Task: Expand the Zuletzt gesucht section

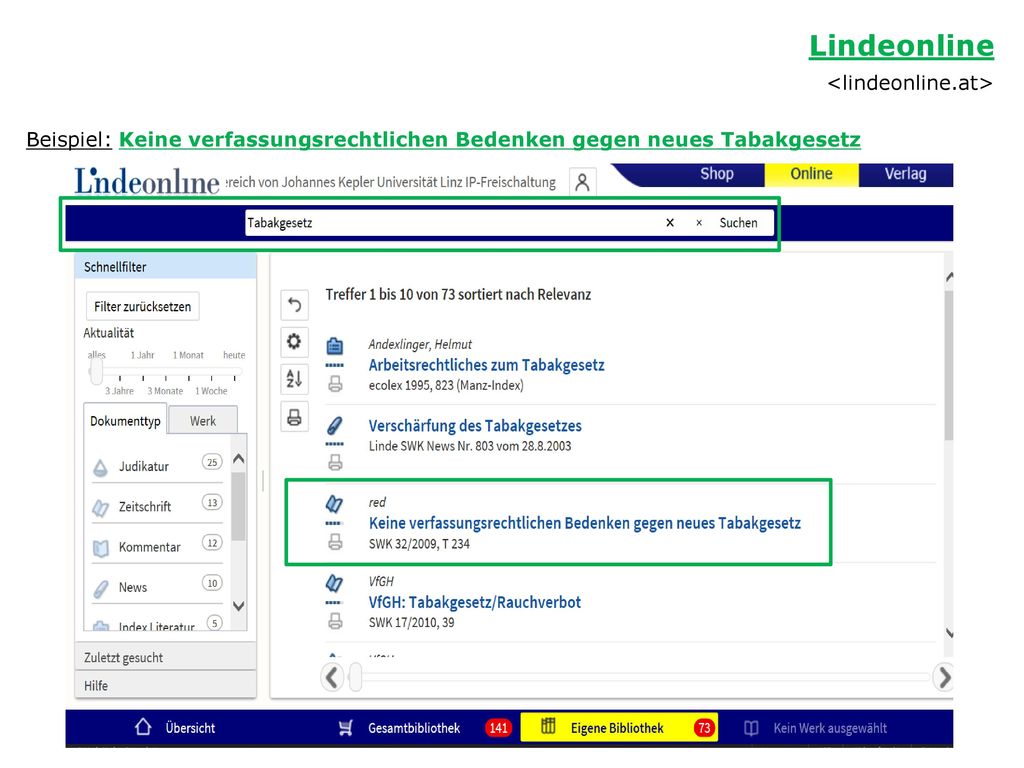Action: pos(166,657)
